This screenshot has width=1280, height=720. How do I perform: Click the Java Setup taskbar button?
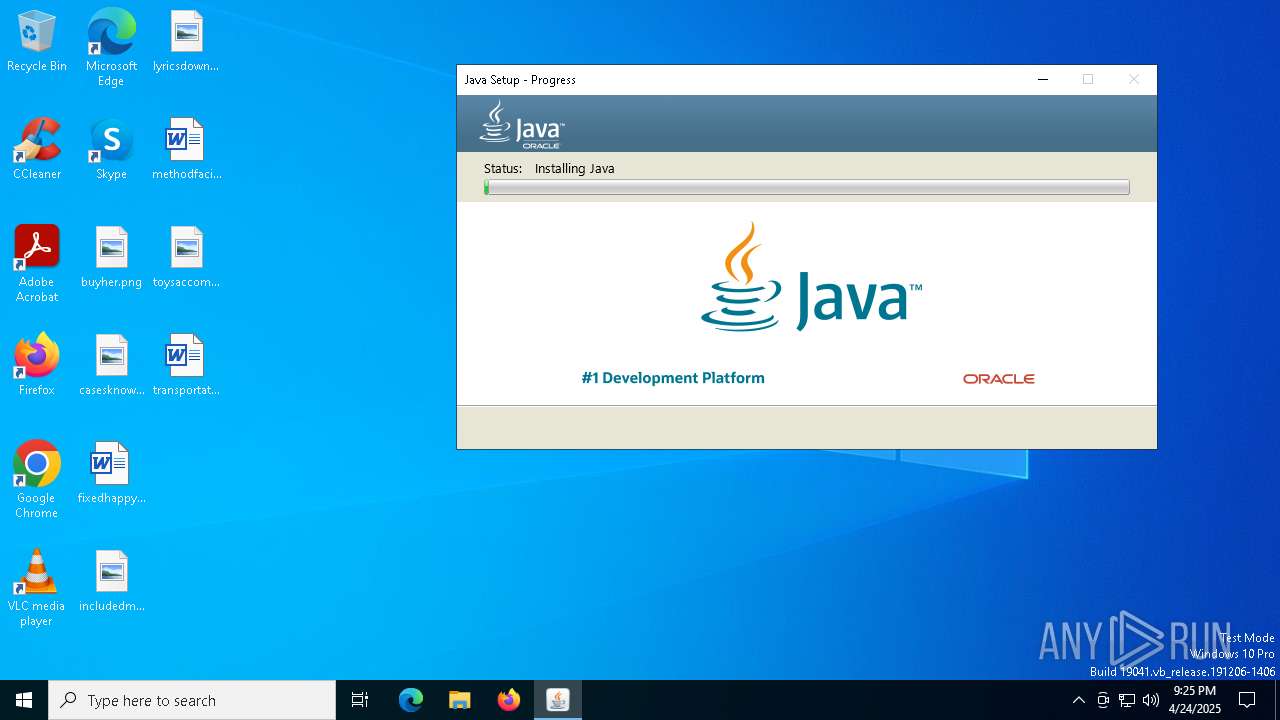pyautogui.click(x=558, y=700)
